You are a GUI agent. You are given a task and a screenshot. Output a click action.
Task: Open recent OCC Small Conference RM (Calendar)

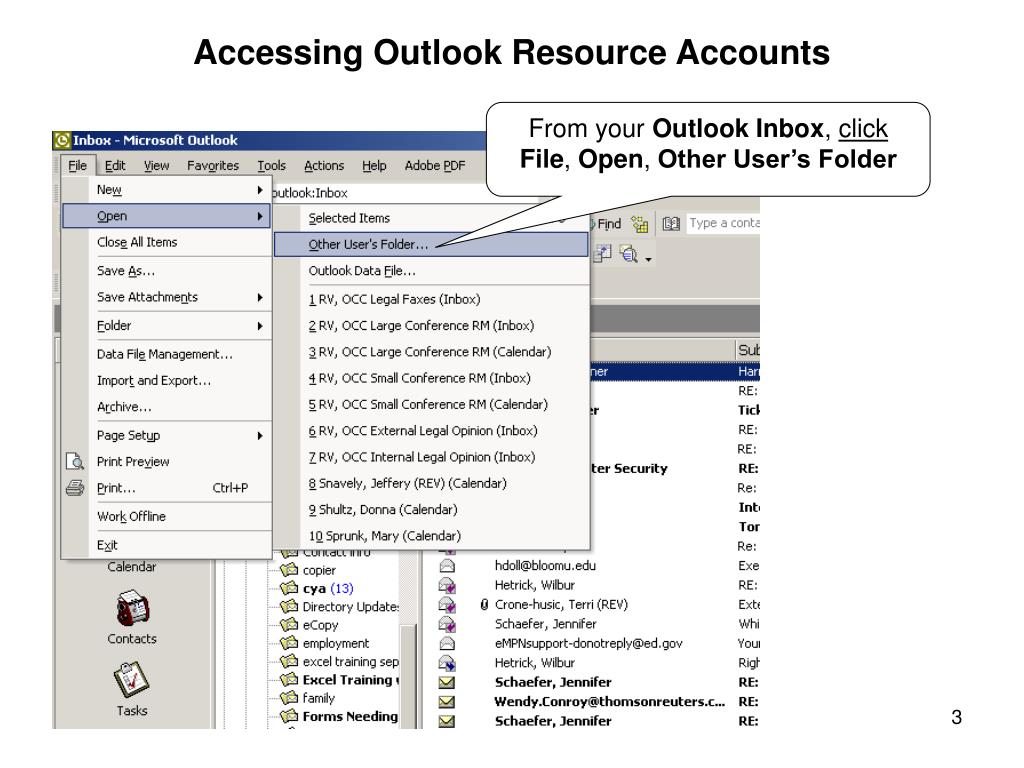click(x=431, y=404)
